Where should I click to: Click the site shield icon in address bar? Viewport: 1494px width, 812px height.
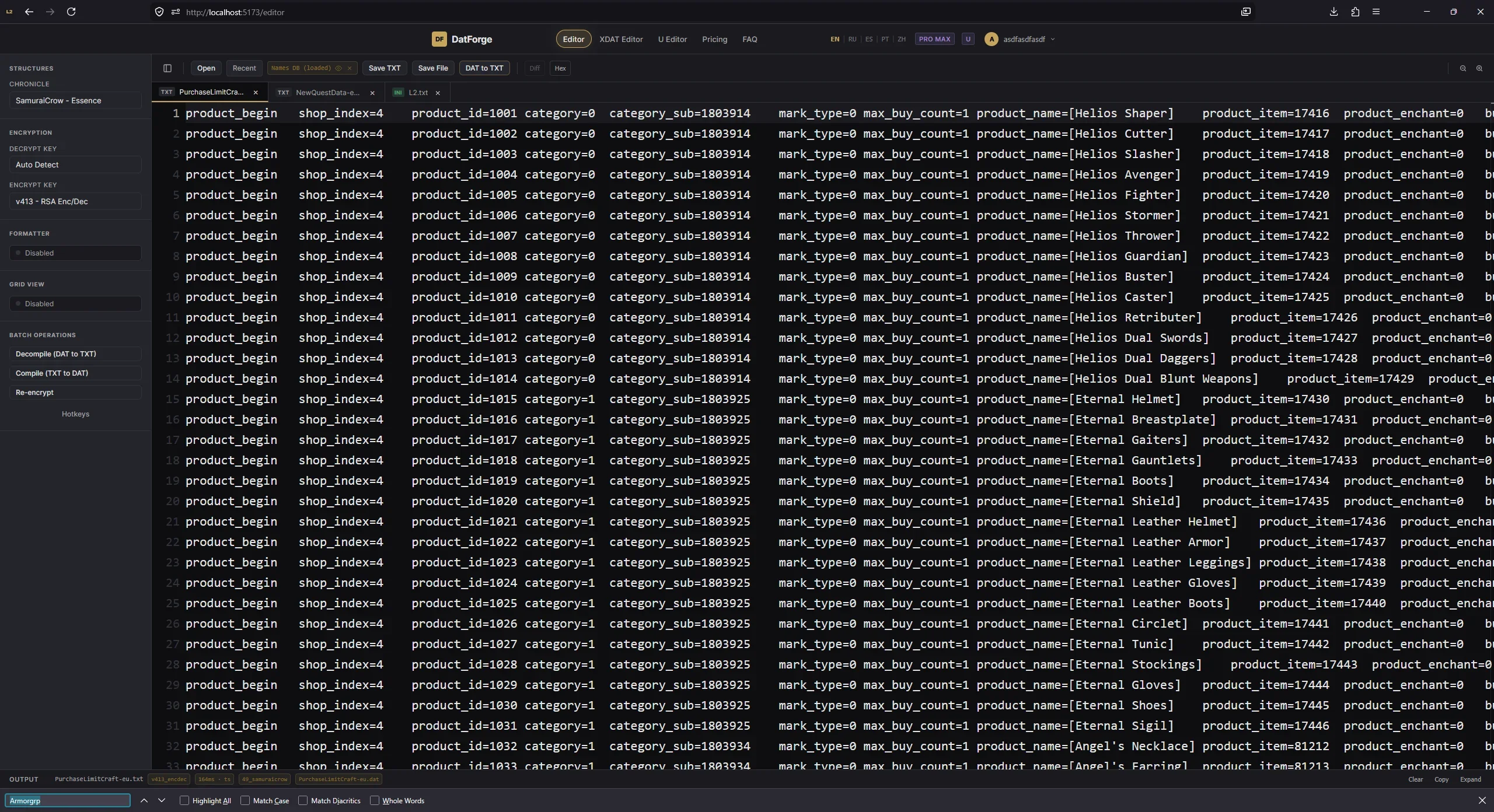(159, 12)
